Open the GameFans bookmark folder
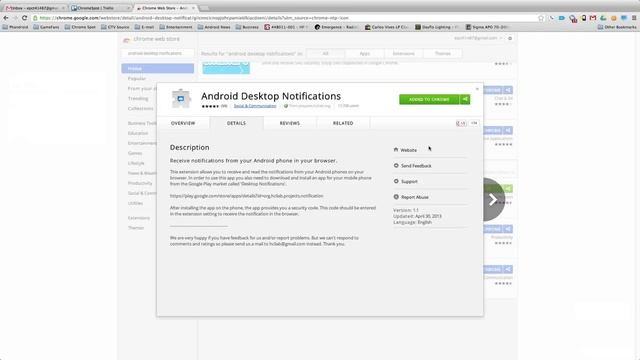This screenshot has width=640, height=360. 46,27
